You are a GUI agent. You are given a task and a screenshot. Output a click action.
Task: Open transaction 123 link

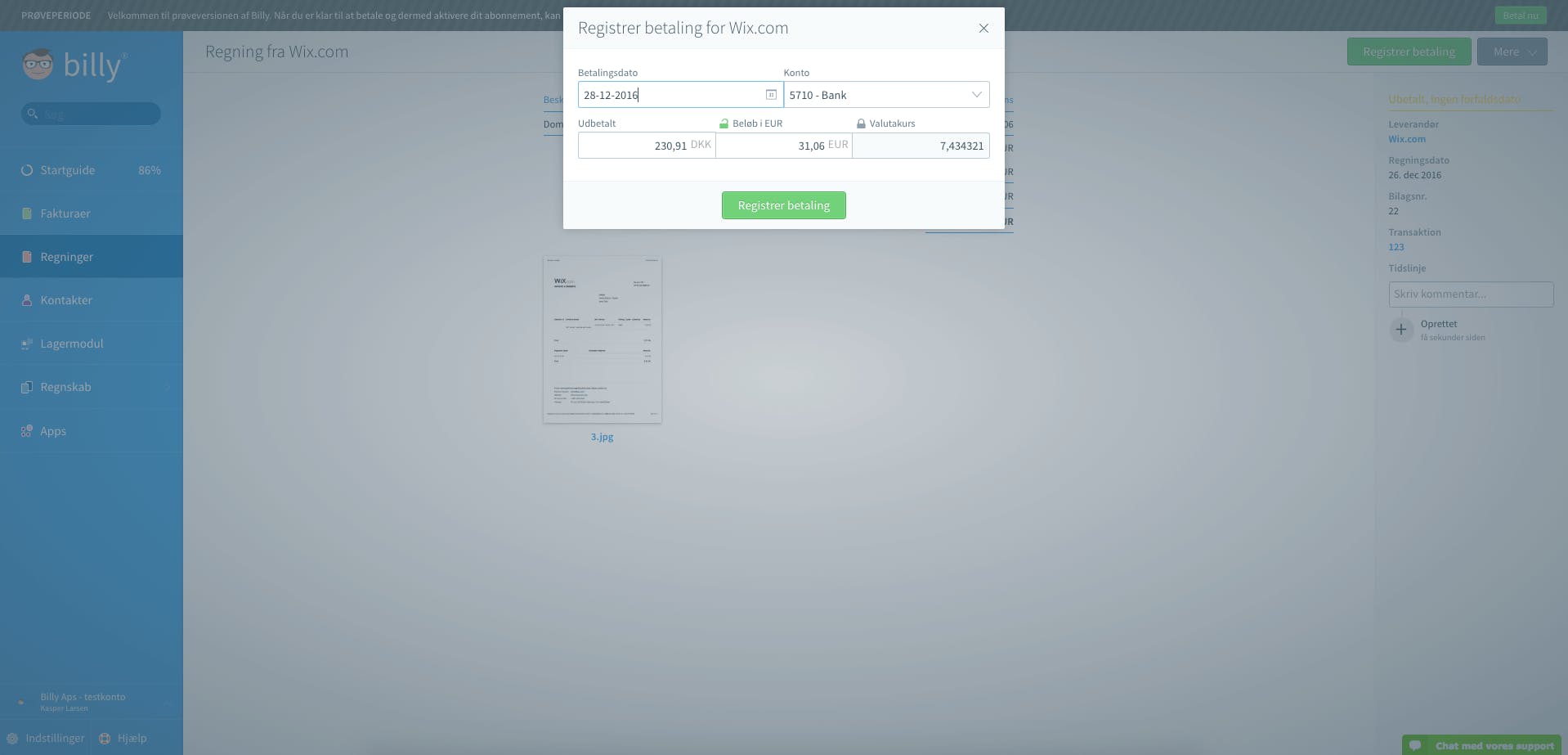click(x=1396, y=247)
